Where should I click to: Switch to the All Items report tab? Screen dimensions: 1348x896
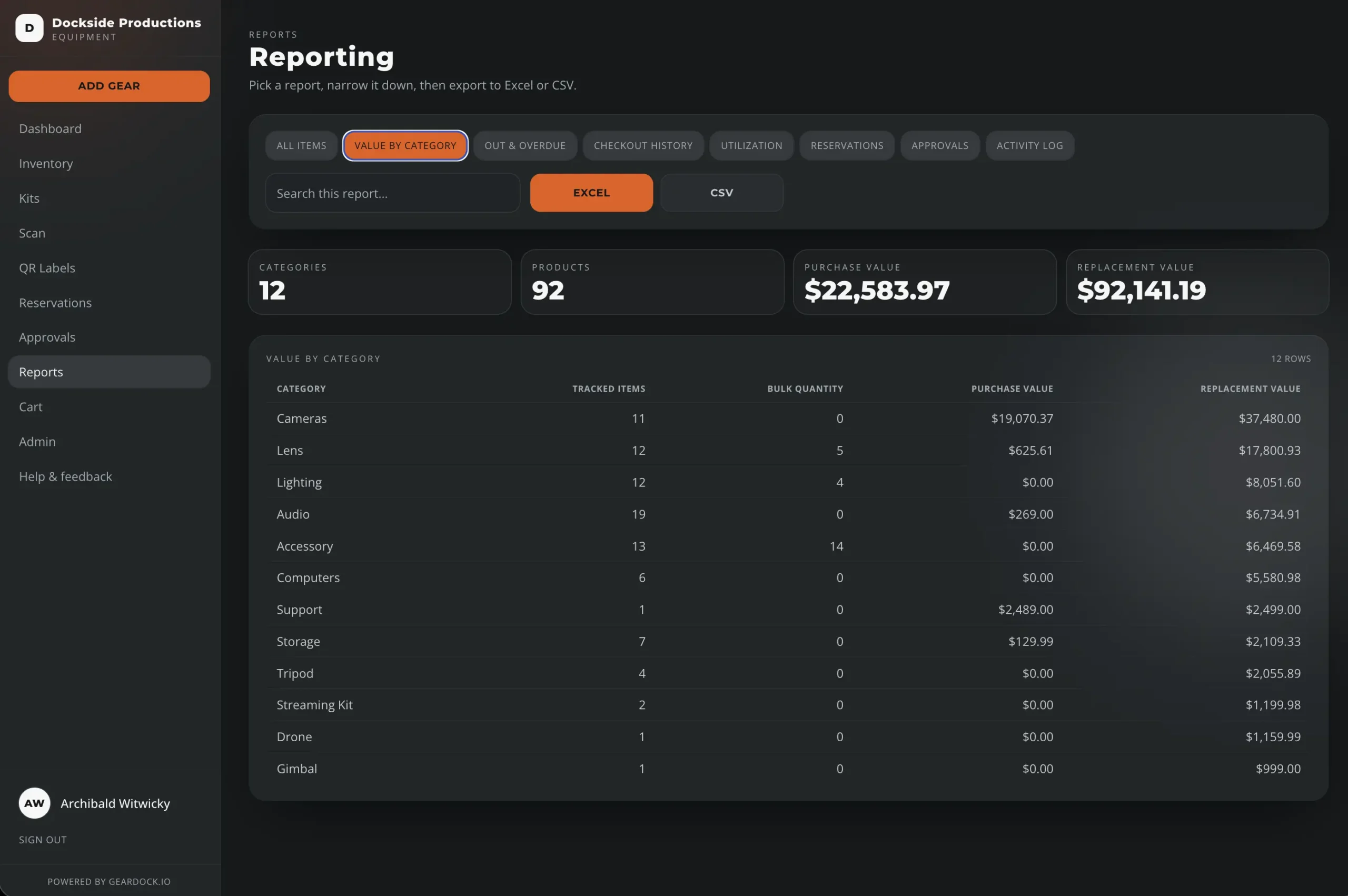301,146
